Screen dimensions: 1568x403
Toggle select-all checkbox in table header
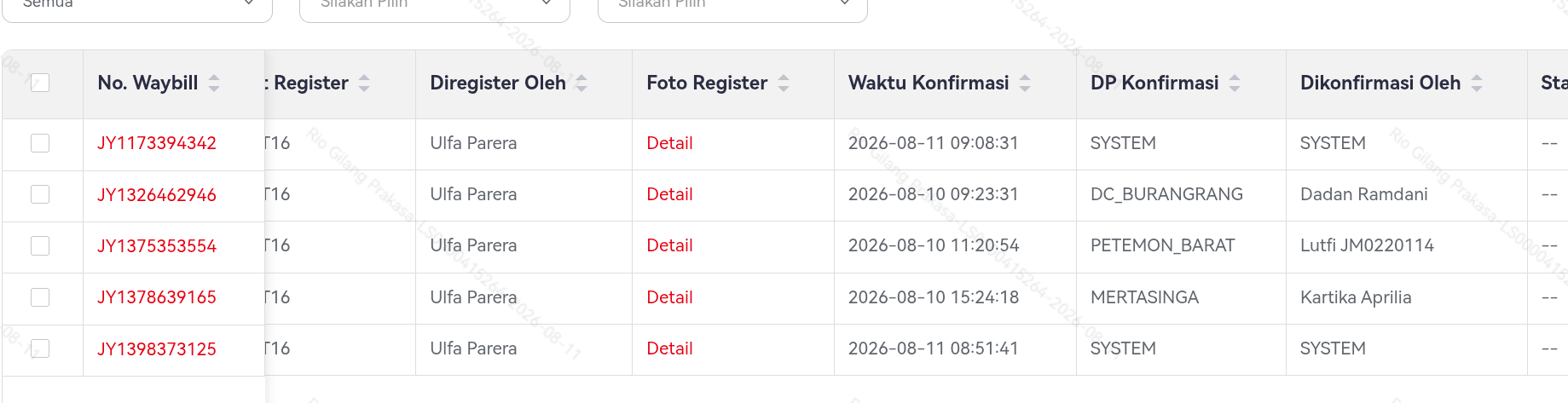(x=40, y=83)
